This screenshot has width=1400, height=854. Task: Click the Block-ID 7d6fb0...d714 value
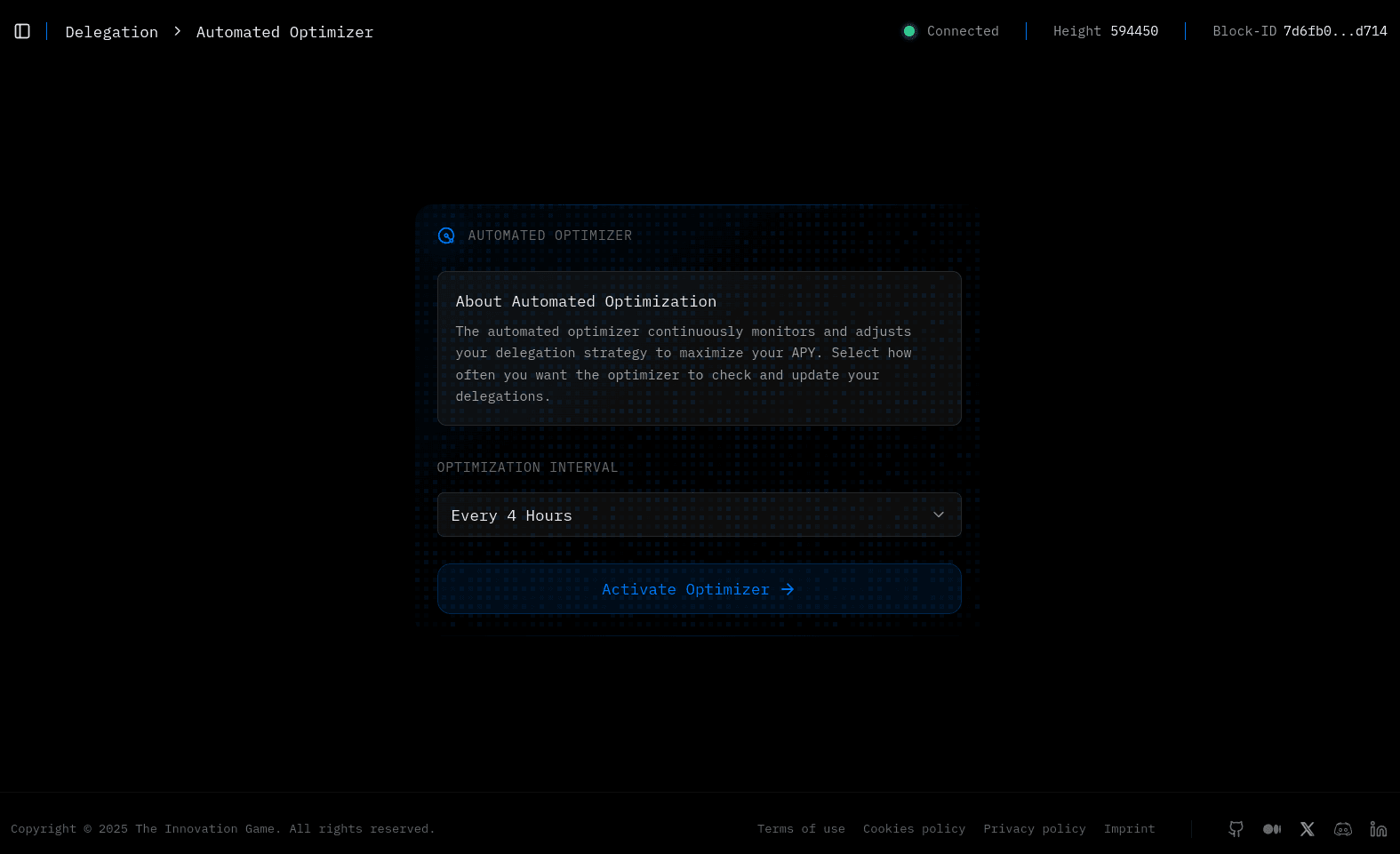click(x=1334, y=31)
